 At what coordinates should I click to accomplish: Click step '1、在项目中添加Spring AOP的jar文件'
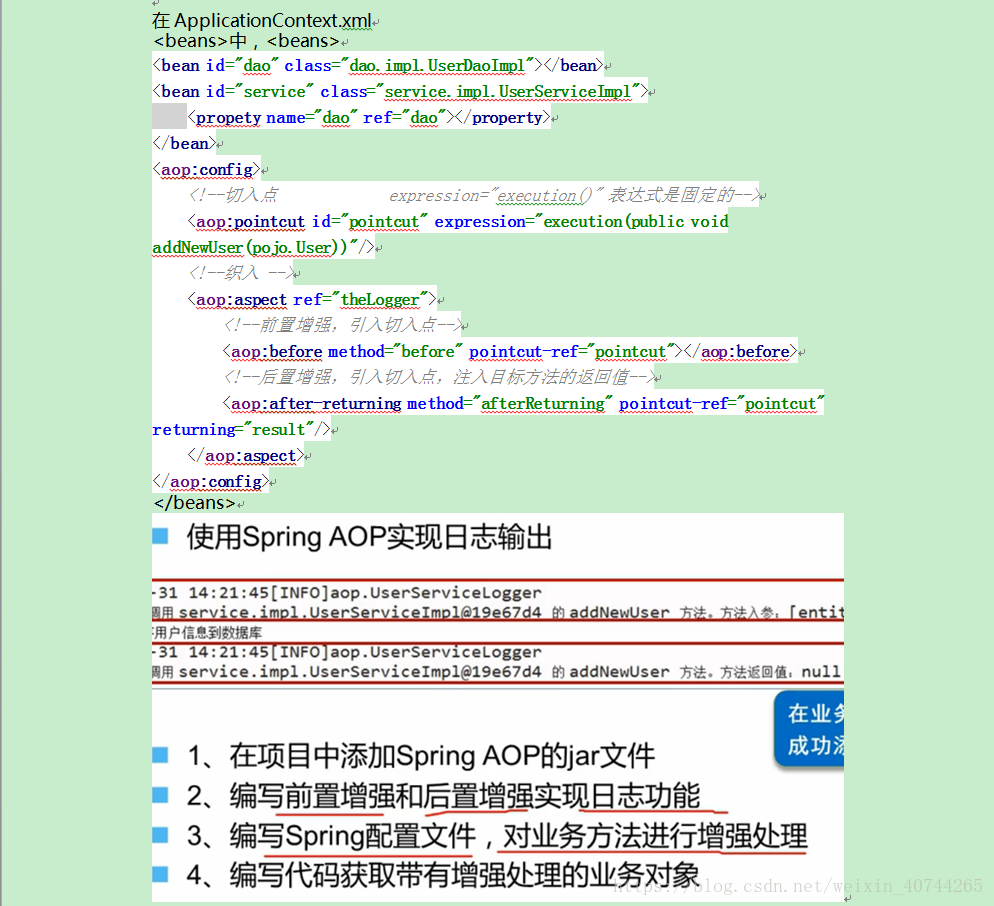pos(421,756)
